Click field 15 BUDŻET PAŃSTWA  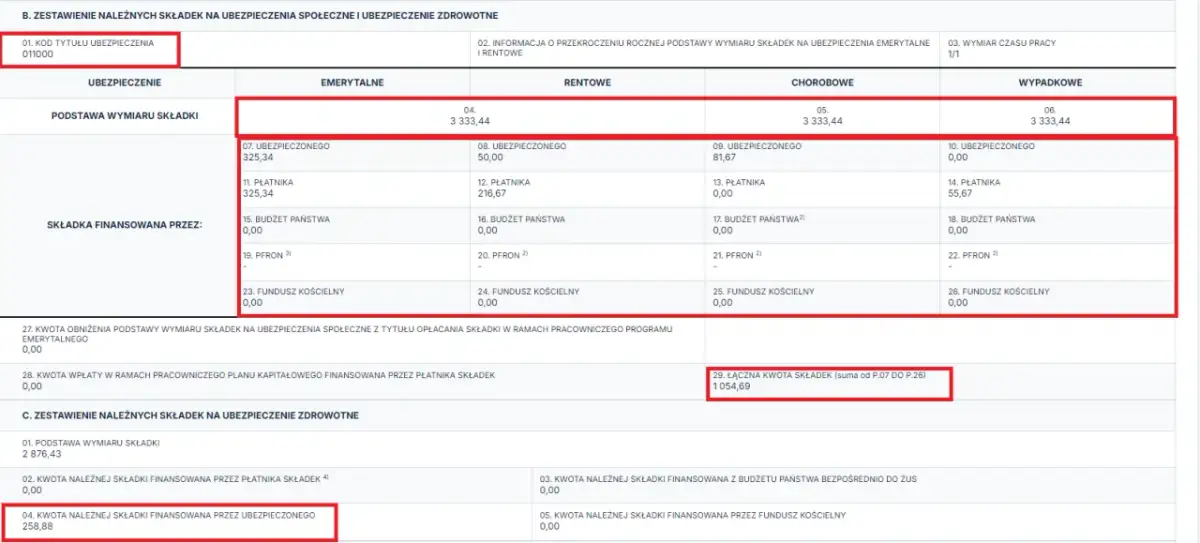(x=352, y=225)
